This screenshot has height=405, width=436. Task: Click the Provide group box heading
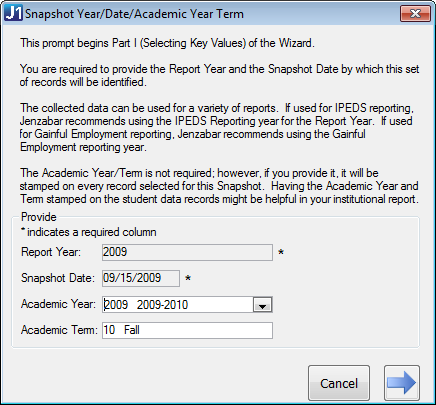pos(39,217)
